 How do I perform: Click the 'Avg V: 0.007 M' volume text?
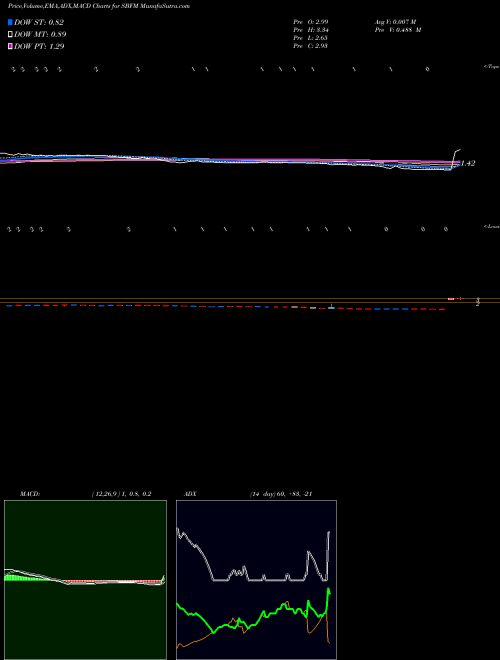(395, 21)
